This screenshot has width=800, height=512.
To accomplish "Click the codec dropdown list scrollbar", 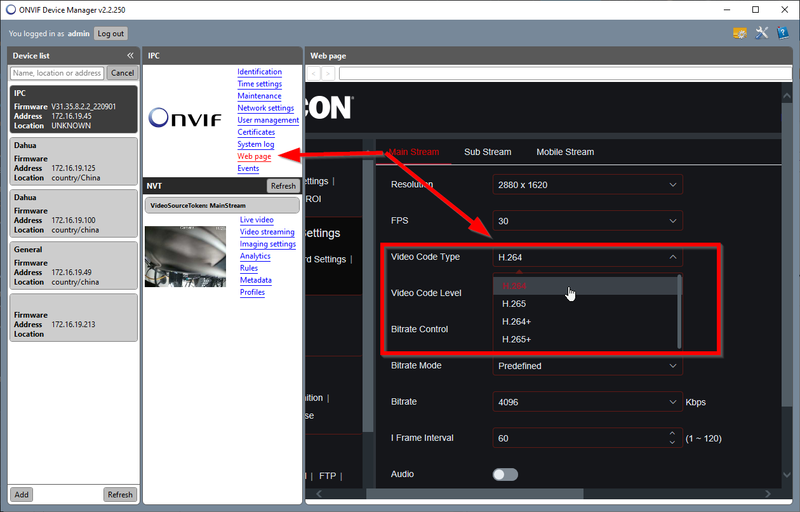I will [679, 312].
